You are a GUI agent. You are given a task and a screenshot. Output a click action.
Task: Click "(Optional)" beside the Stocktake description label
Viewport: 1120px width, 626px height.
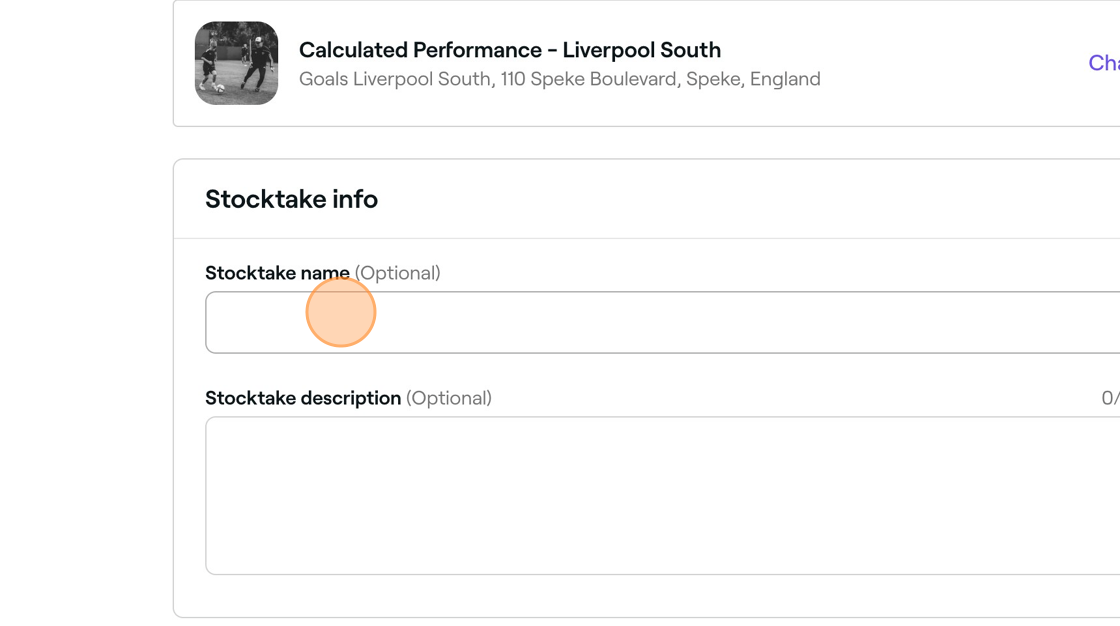point(449,398)
